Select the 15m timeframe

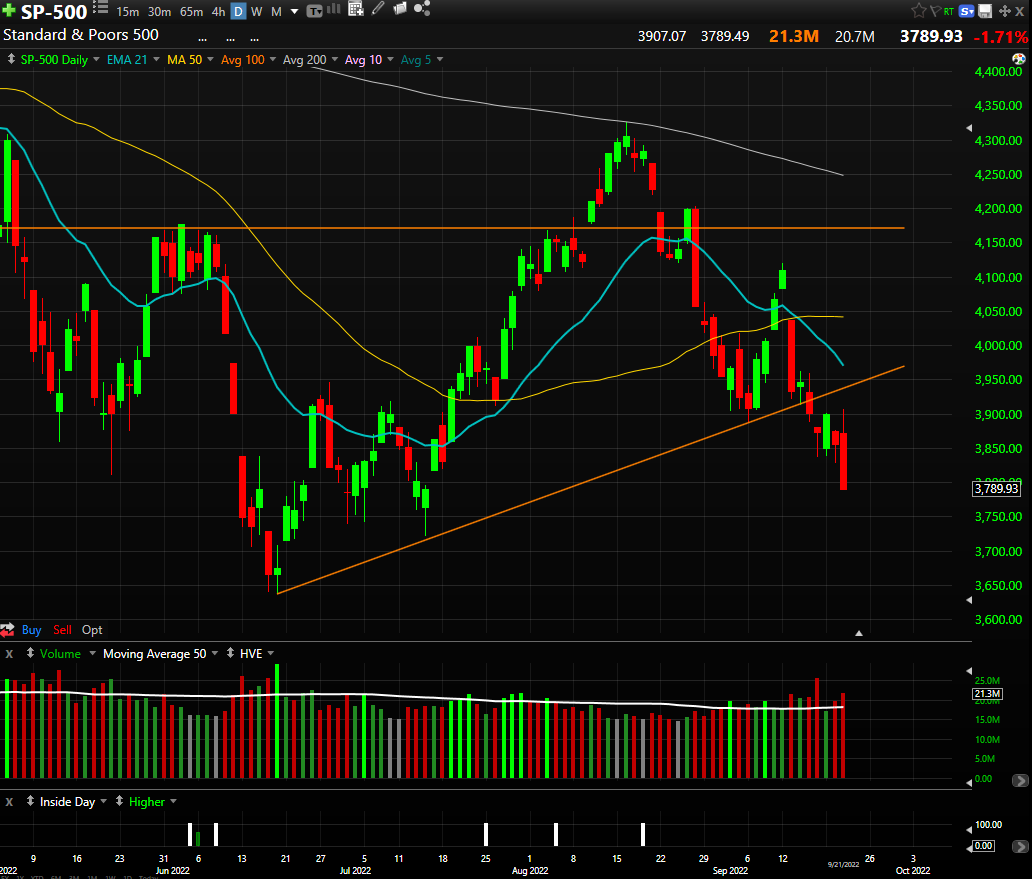(x=128, y=12)
